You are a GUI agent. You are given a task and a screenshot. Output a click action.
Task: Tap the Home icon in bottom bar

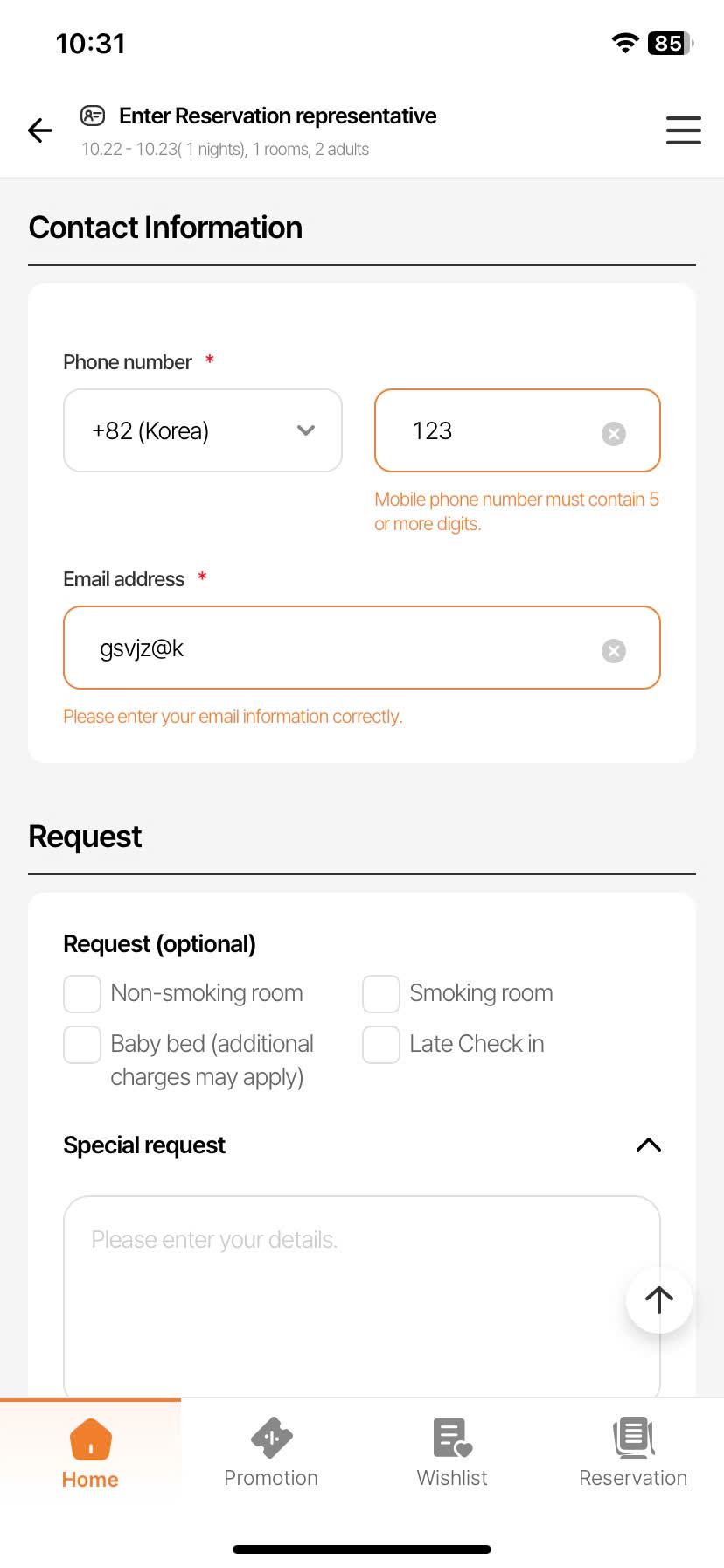pyautogui.click(x=91, y=1438)
